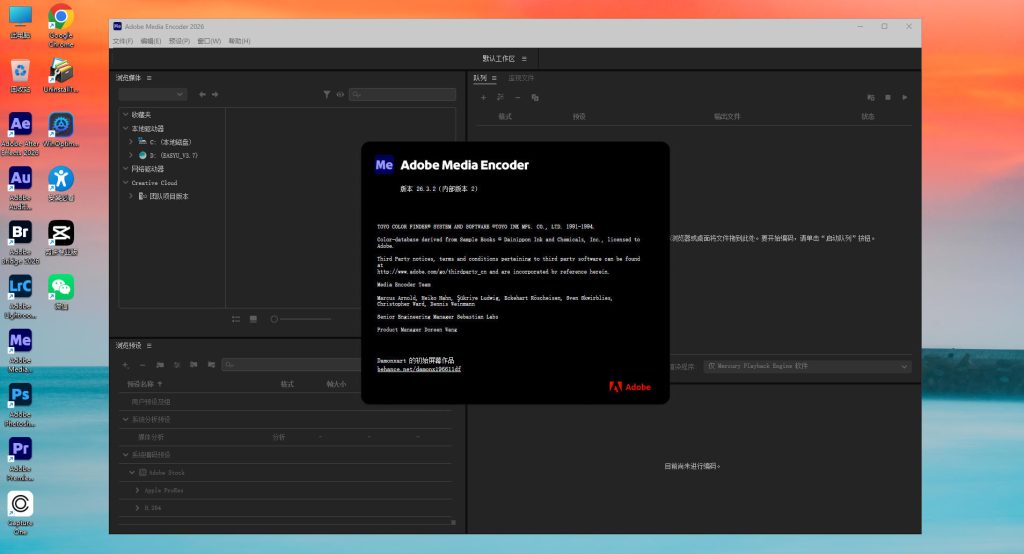Open the Queue panel menu icon

494,78
